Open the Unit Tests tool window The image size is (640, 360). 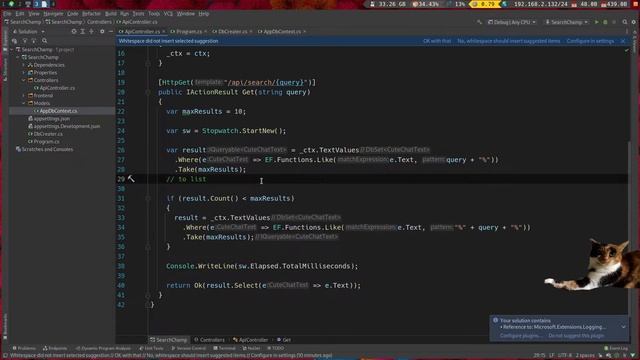tap(151, 348)
